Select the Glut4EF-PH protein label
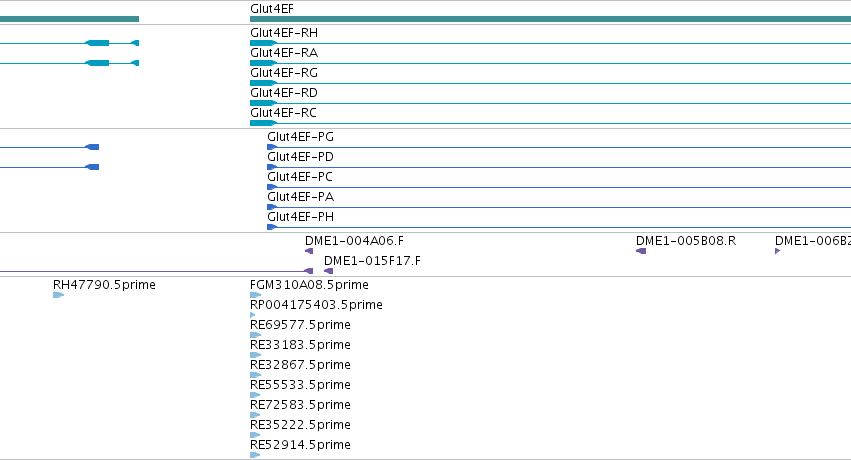The height and width of the screenshot is (460, 851). (300, 217)
